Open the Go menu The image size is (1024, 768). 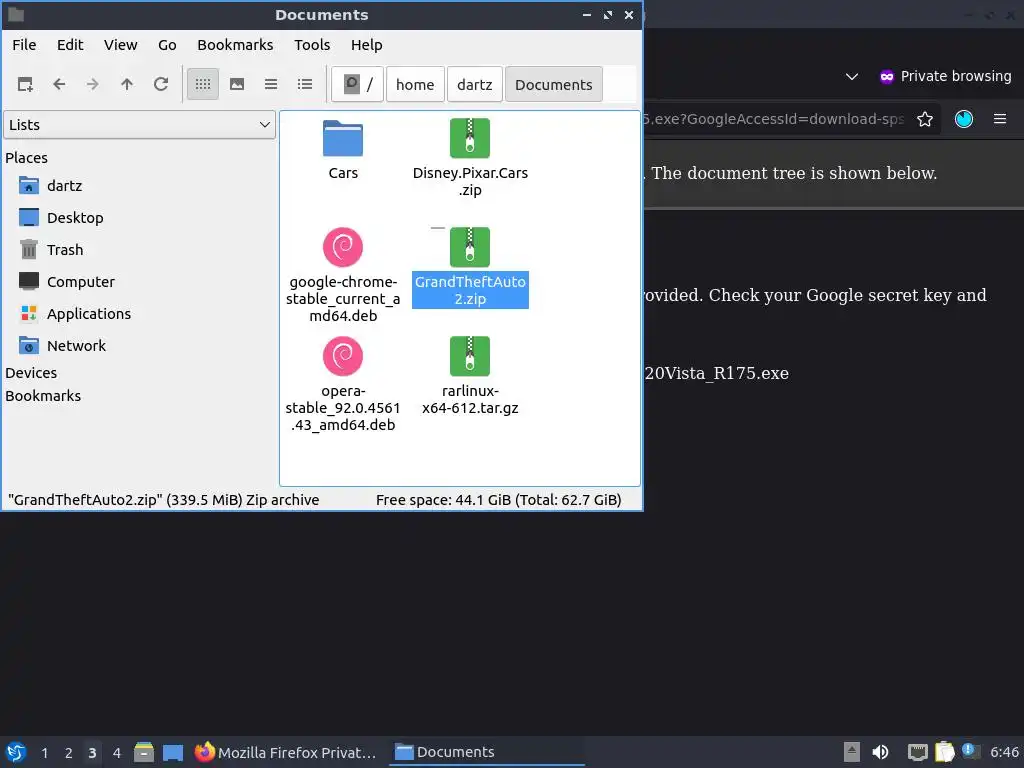tap(167, 45)
